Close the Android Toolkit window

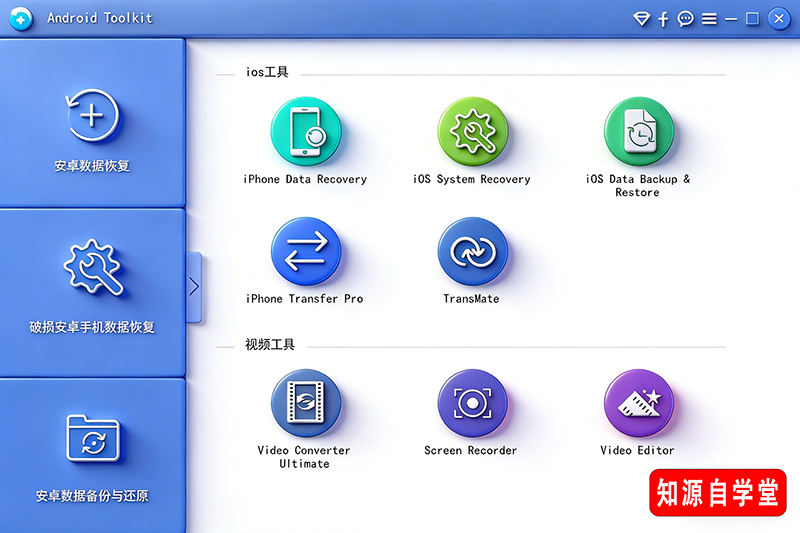click(x=779, y=19)
